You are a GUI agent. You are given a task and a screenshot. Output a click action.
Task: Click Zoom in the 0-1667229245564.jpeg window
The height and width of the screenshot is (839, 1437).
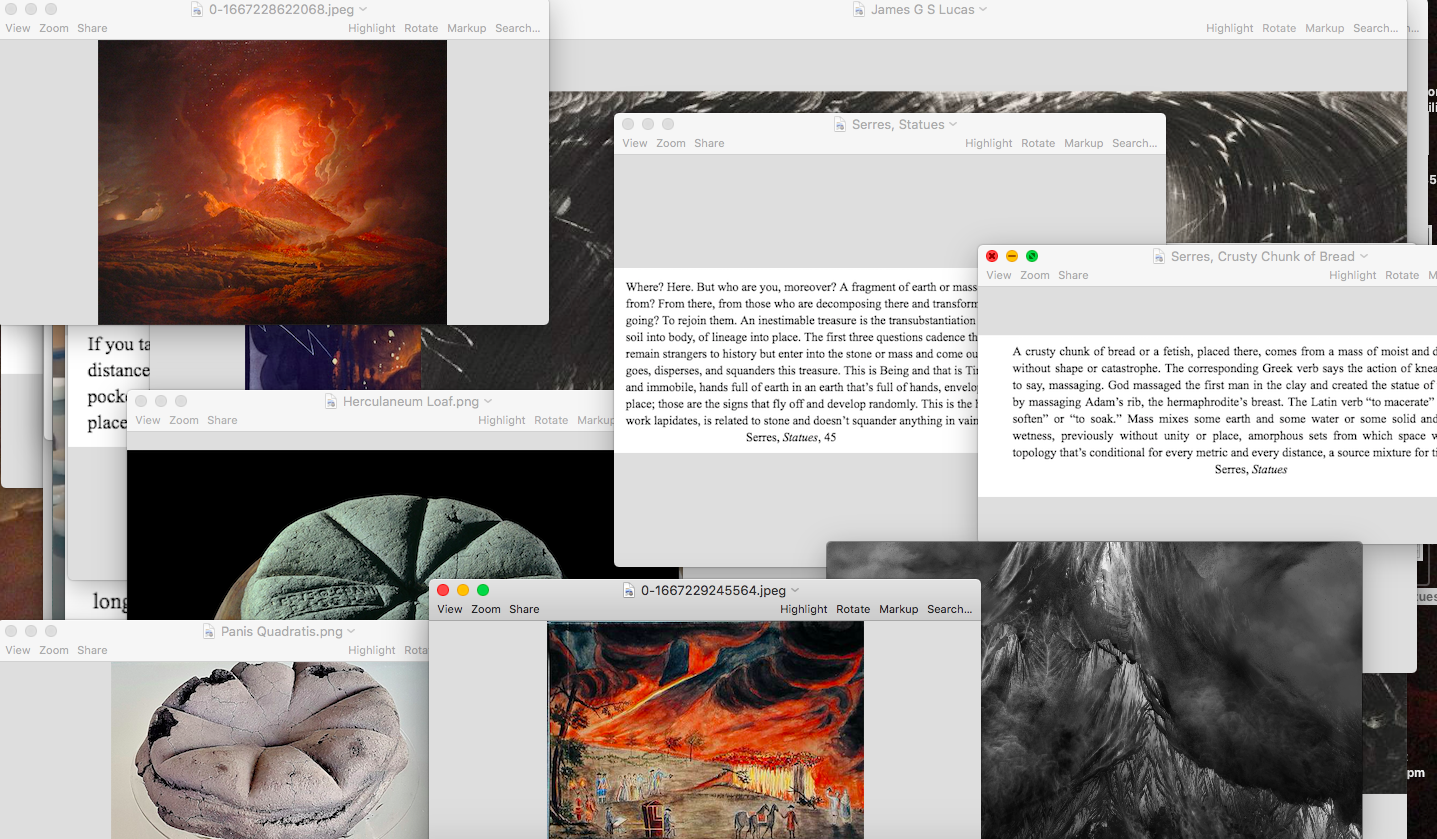click(486, 609)
